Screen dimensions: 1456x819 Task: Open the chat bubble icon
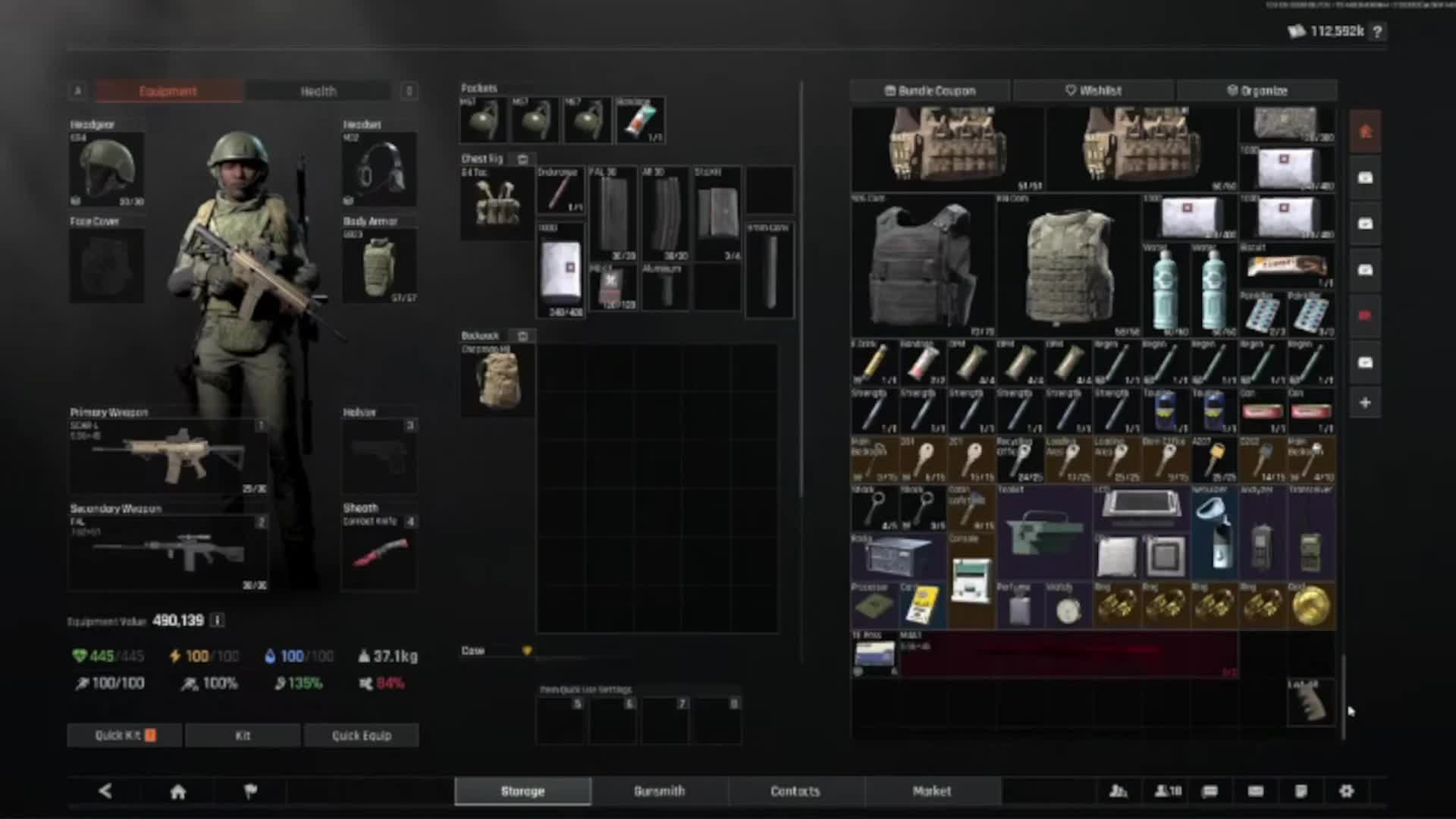point(1210,791)
